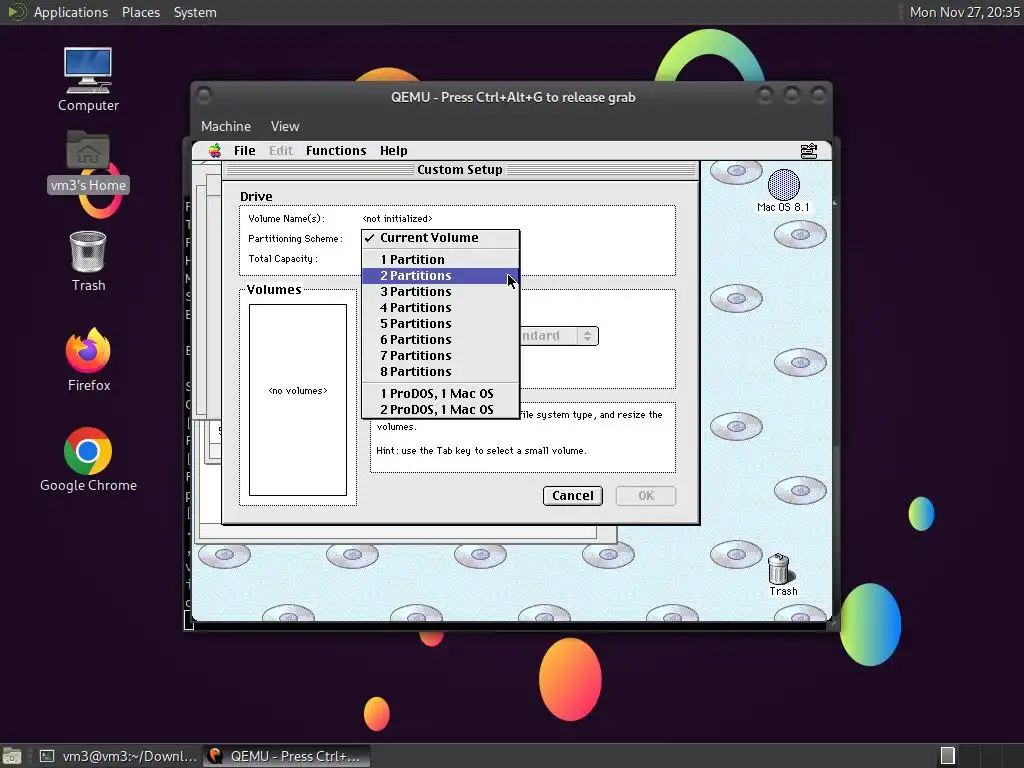1024x768 pixels.
Task: Click the Total Capacity label
Action: coord(283,259)
